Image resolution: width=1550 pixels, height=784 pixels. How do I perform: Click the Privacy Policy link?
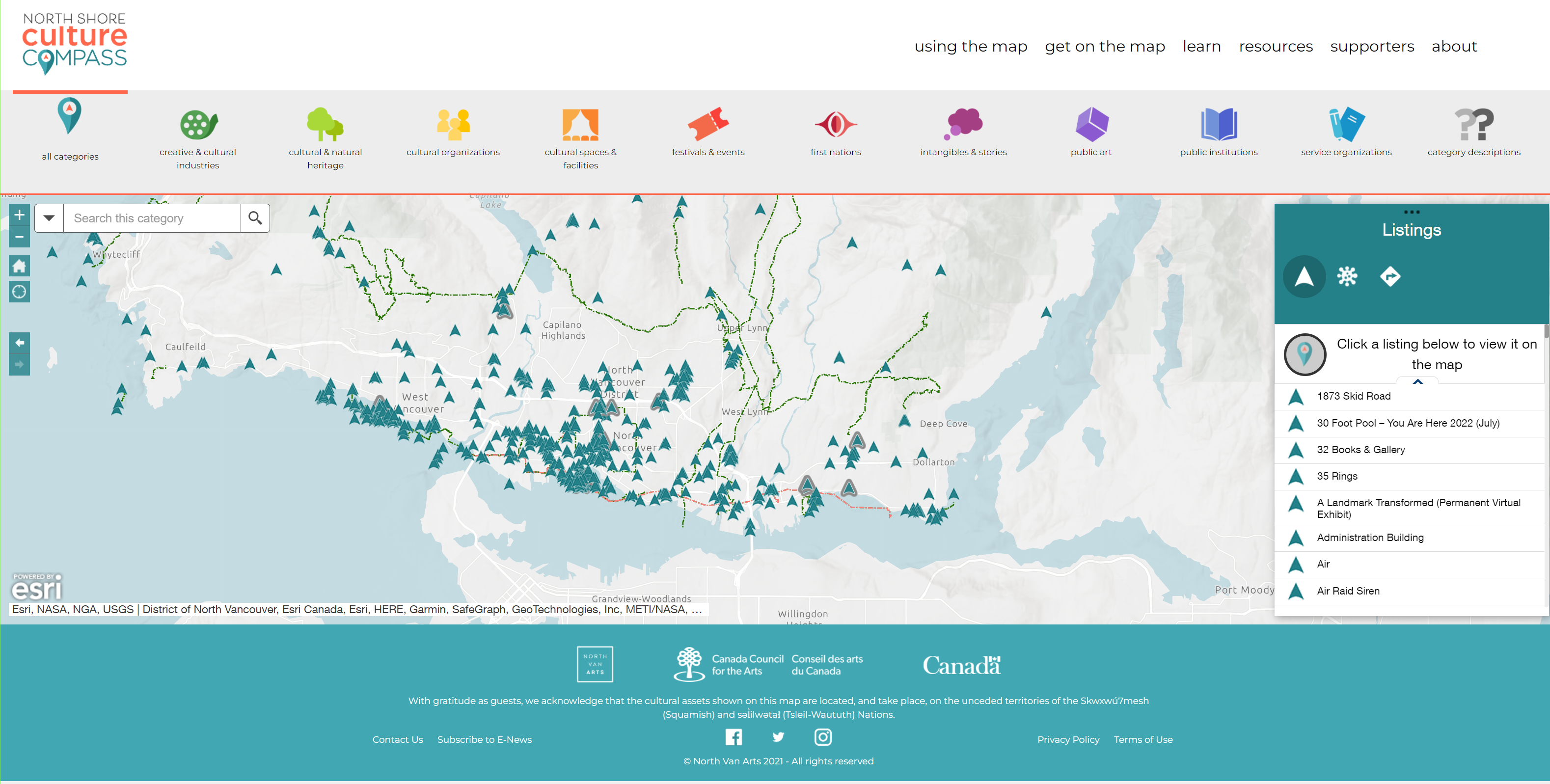tap(1068, 739)
